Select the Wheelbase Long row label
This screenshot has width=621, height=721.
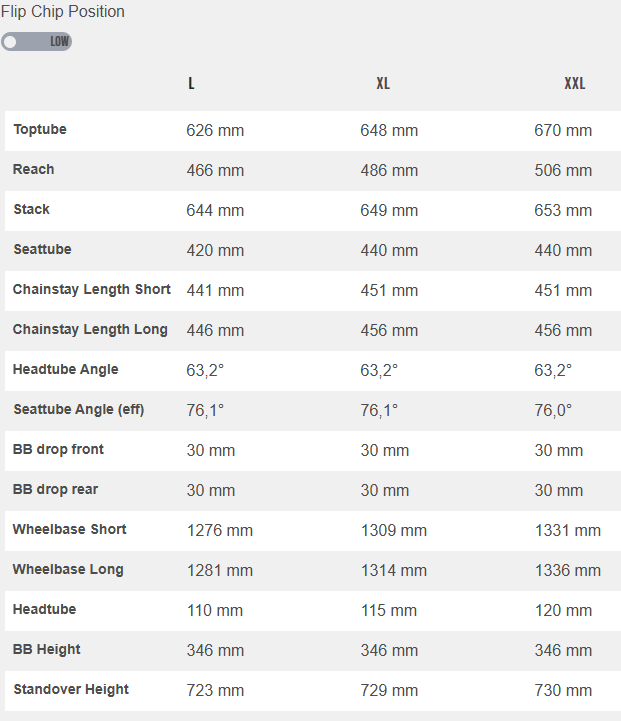coord(68,569)
